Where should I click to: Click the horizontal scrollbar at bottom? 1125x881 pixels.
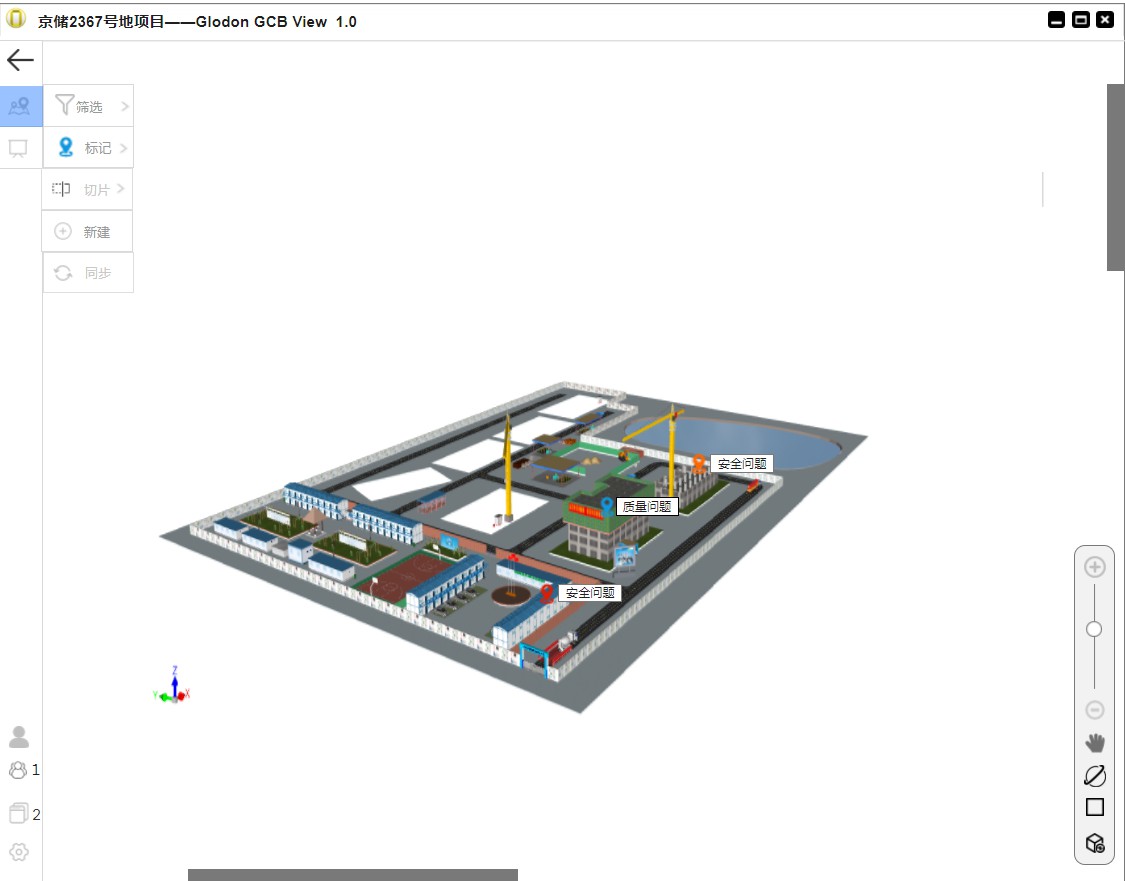pyautogui.click(x=352, y=875)
